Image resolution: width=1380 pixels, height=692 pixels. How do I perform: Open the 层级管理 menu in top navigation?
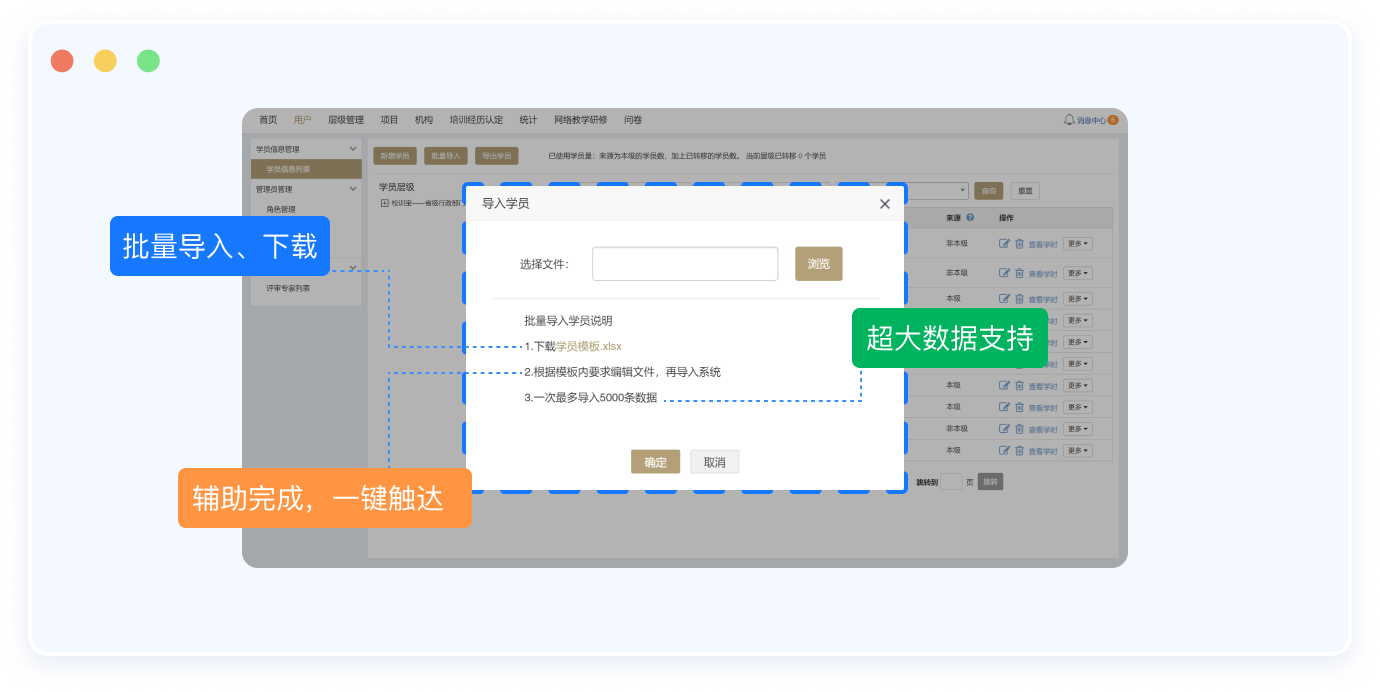346,120
